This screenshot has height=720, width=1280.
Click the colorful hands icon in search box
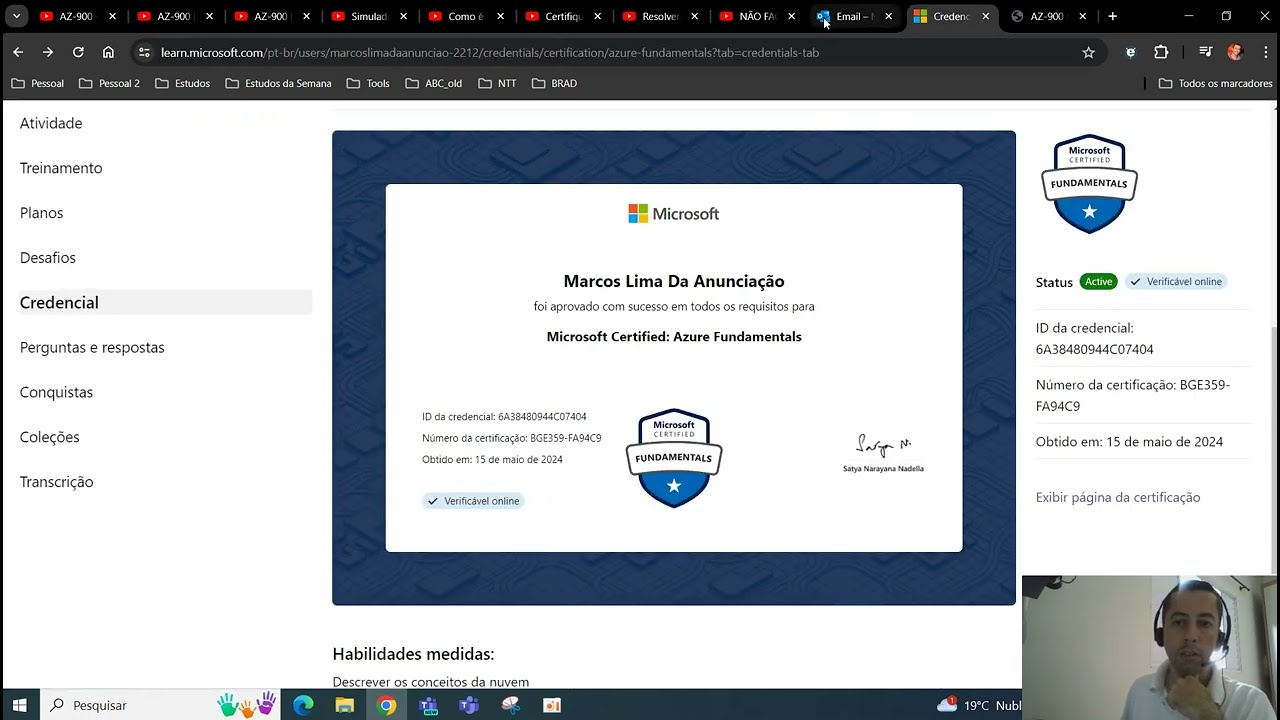246,704
